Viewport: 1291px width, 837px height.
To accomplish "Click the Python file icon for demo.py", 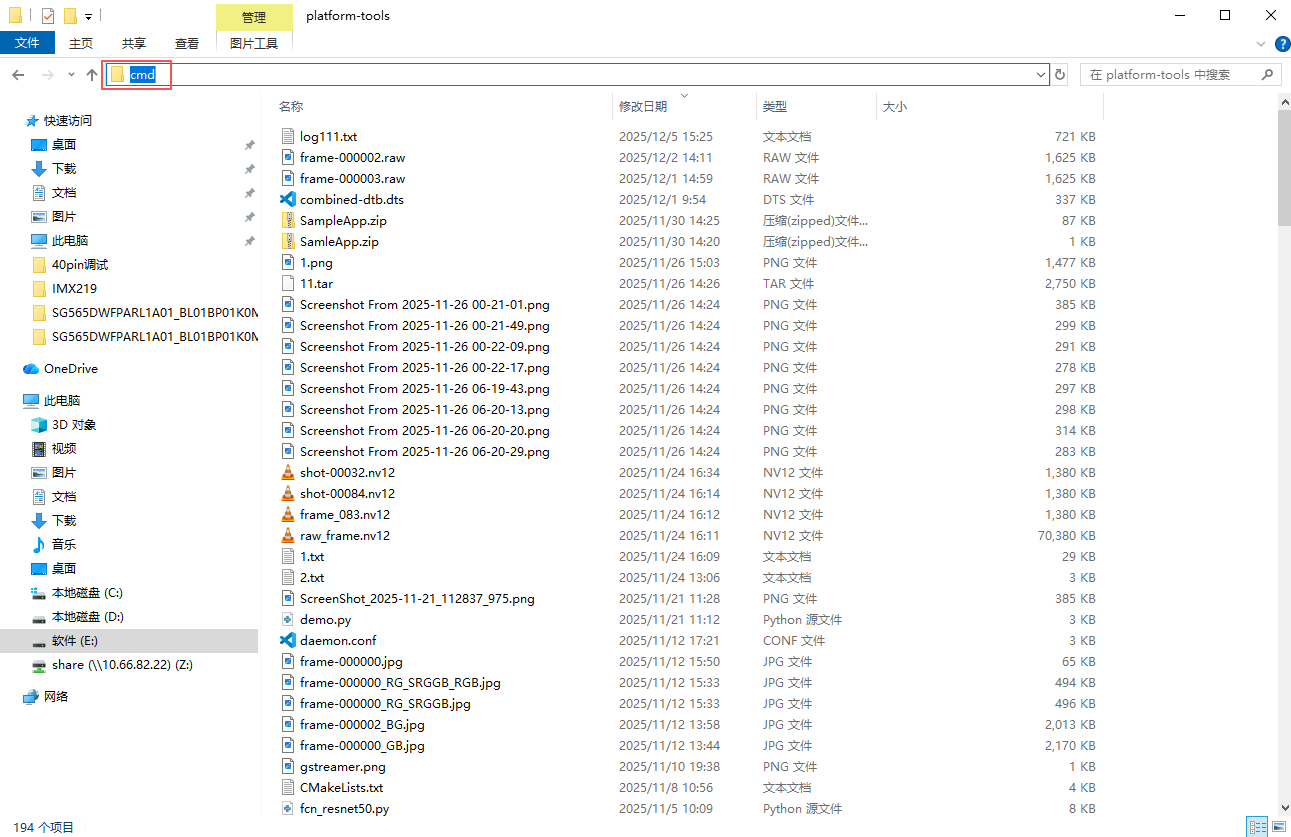I will tap(288, 620).
